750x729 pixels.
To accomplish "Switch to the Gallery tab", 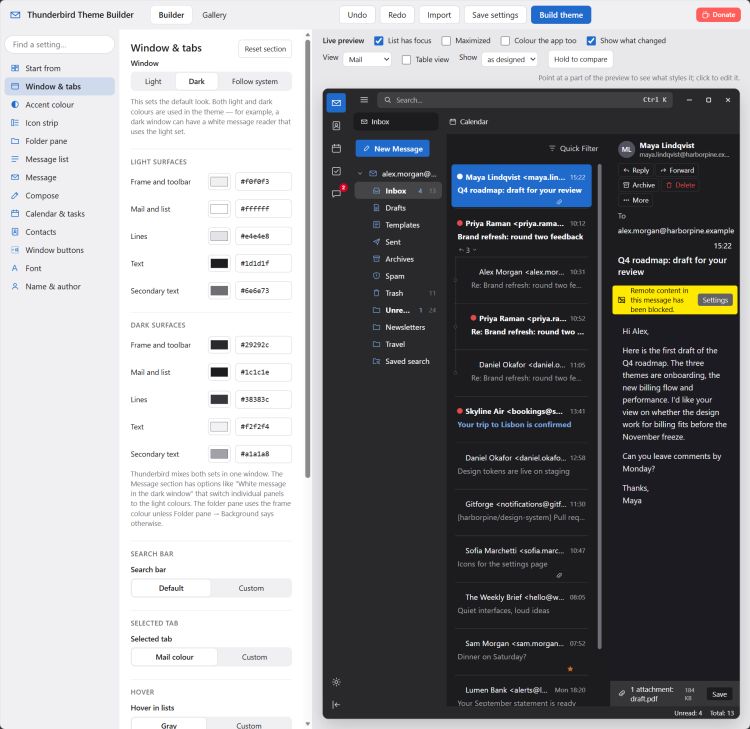I will [214, 15].
